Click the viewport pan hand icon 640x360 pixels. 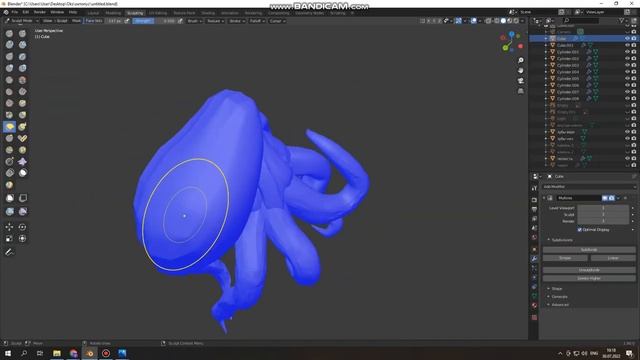(521, 71)
